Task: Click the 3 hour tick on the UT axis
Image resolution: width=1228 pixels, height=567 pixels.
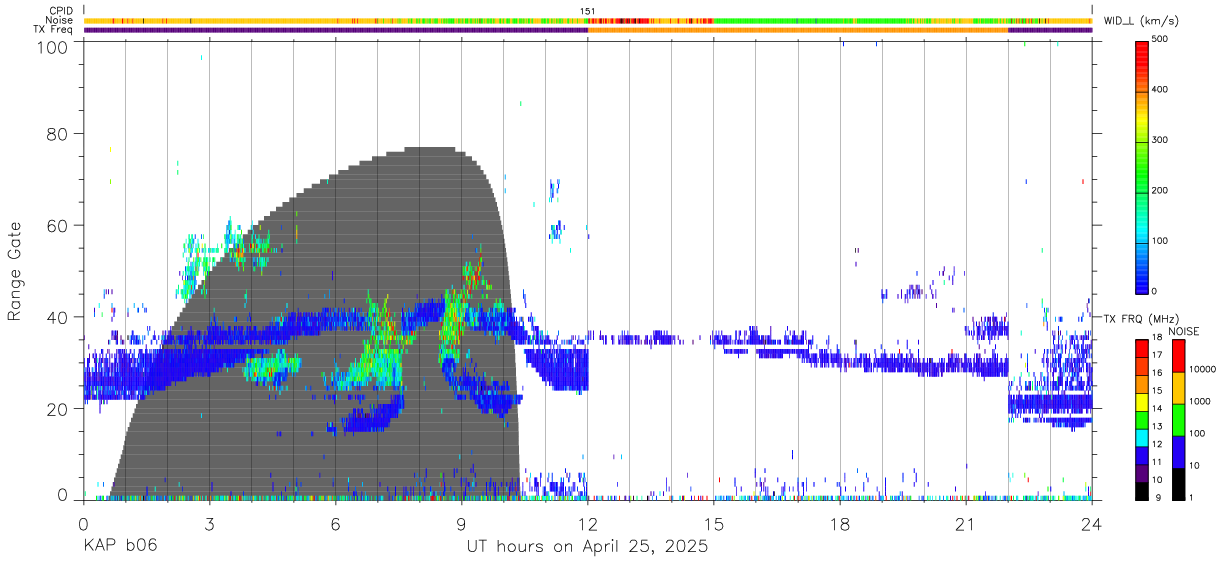Action: (209, 524)
